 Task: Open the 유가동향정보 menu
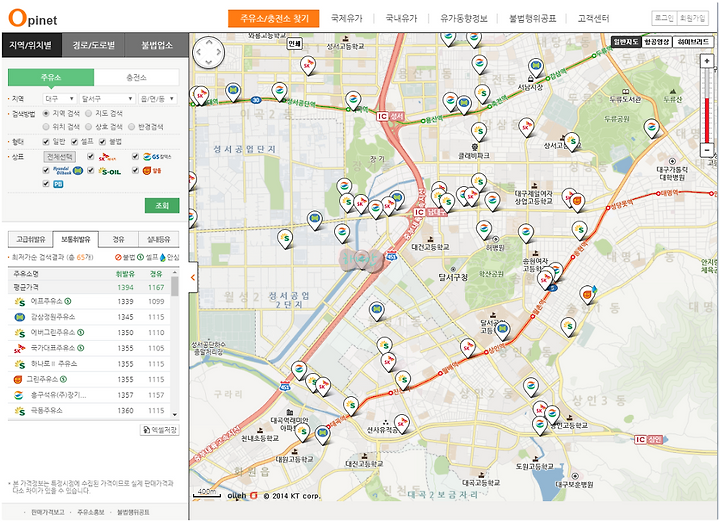[464, 18]
